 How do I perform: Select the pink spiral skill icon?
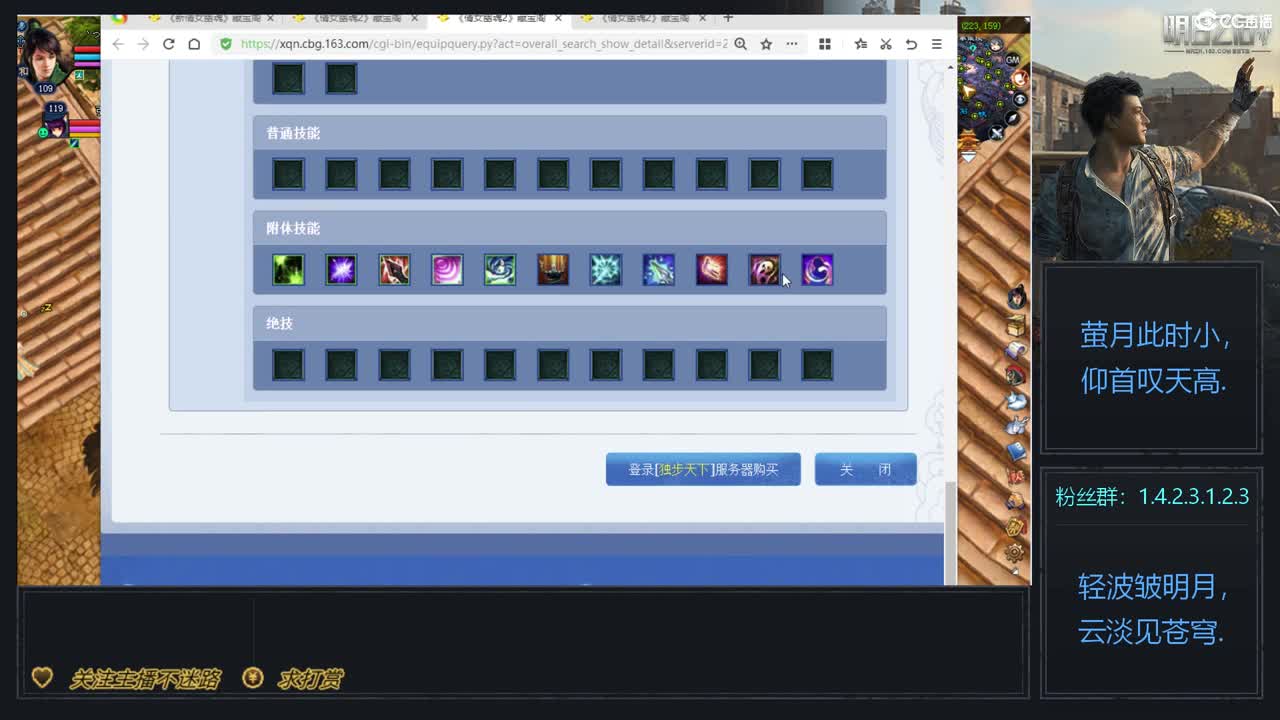click(x=447, y=270)
